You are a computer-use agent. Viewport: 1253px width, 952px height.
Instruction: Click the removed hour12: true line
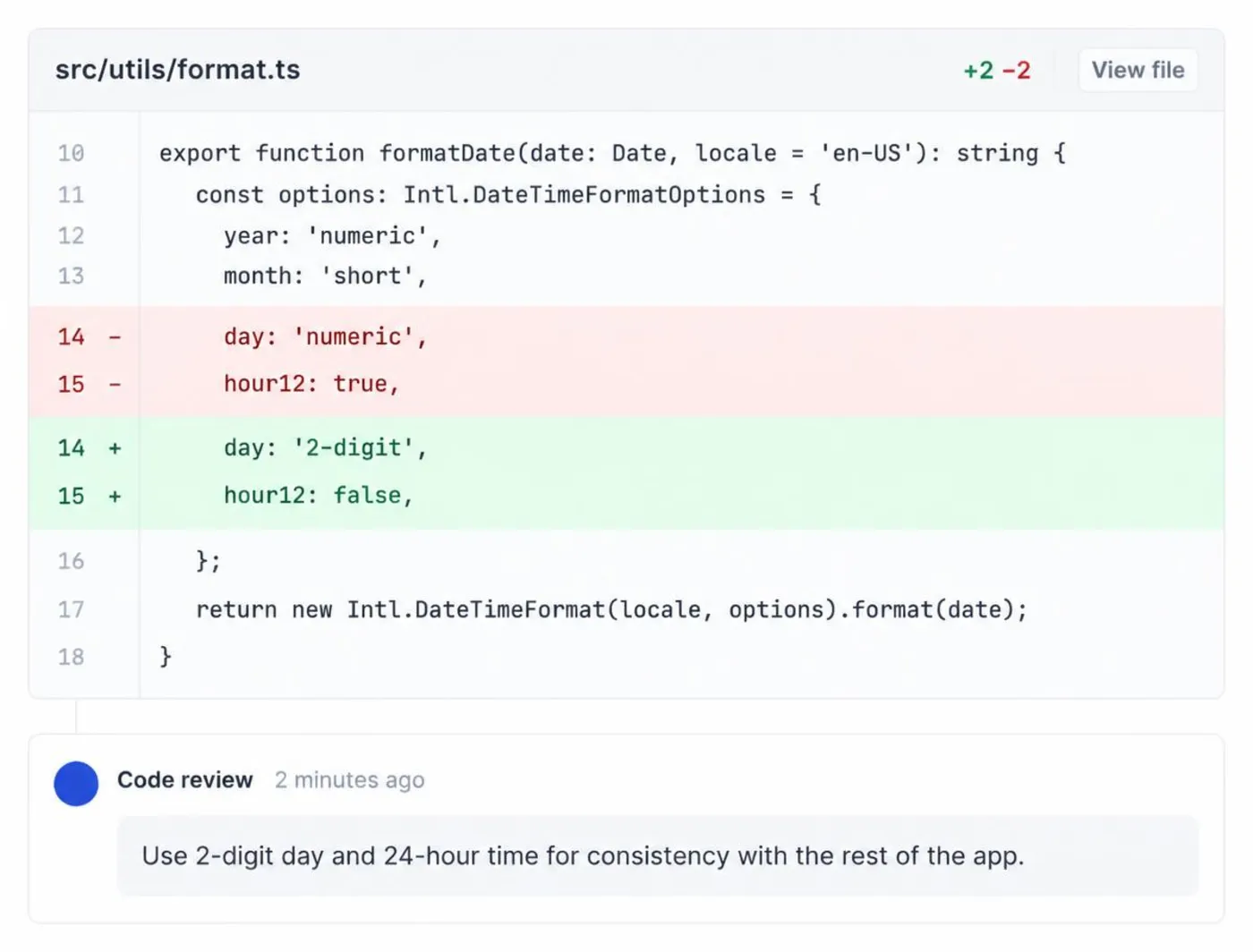[311, 384]
